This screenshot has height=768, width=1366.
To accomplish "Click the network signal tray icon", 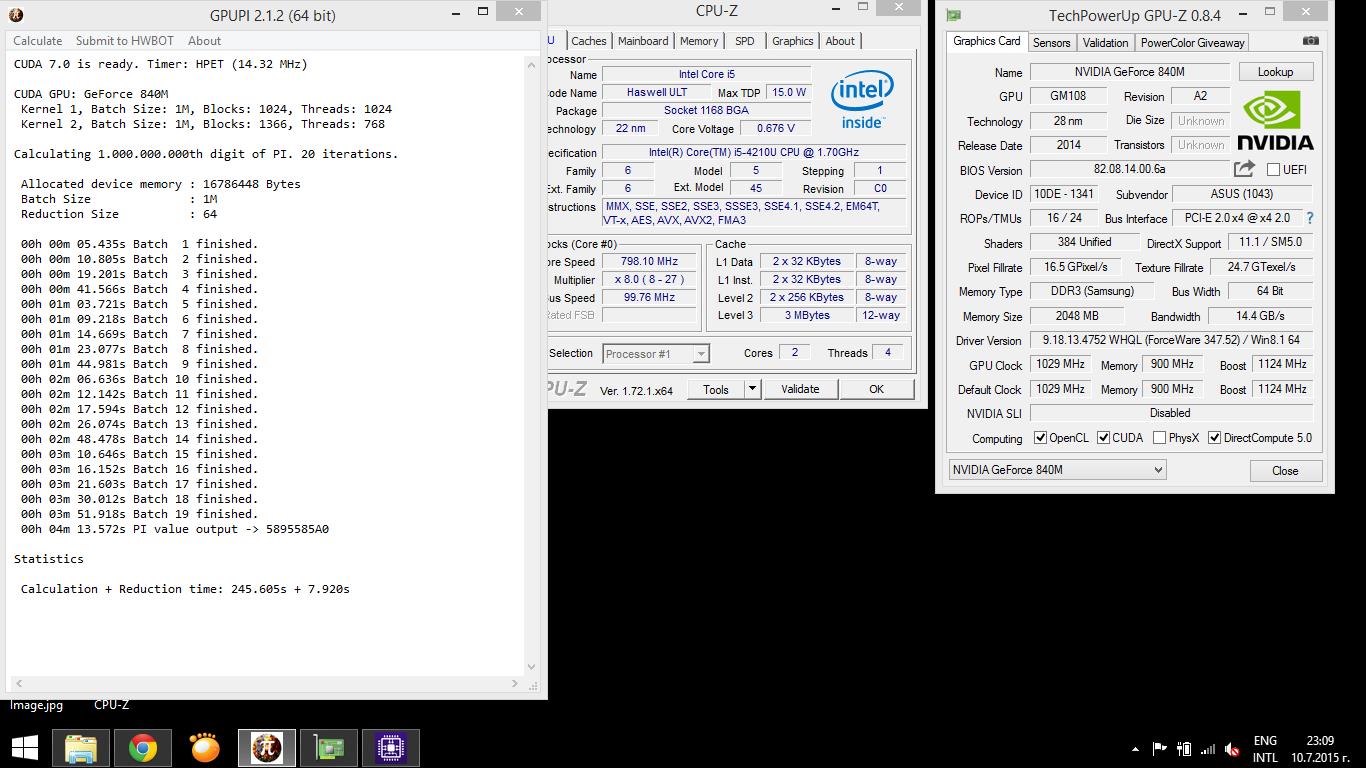I will pyautogui.click(x=1208, y=748).
